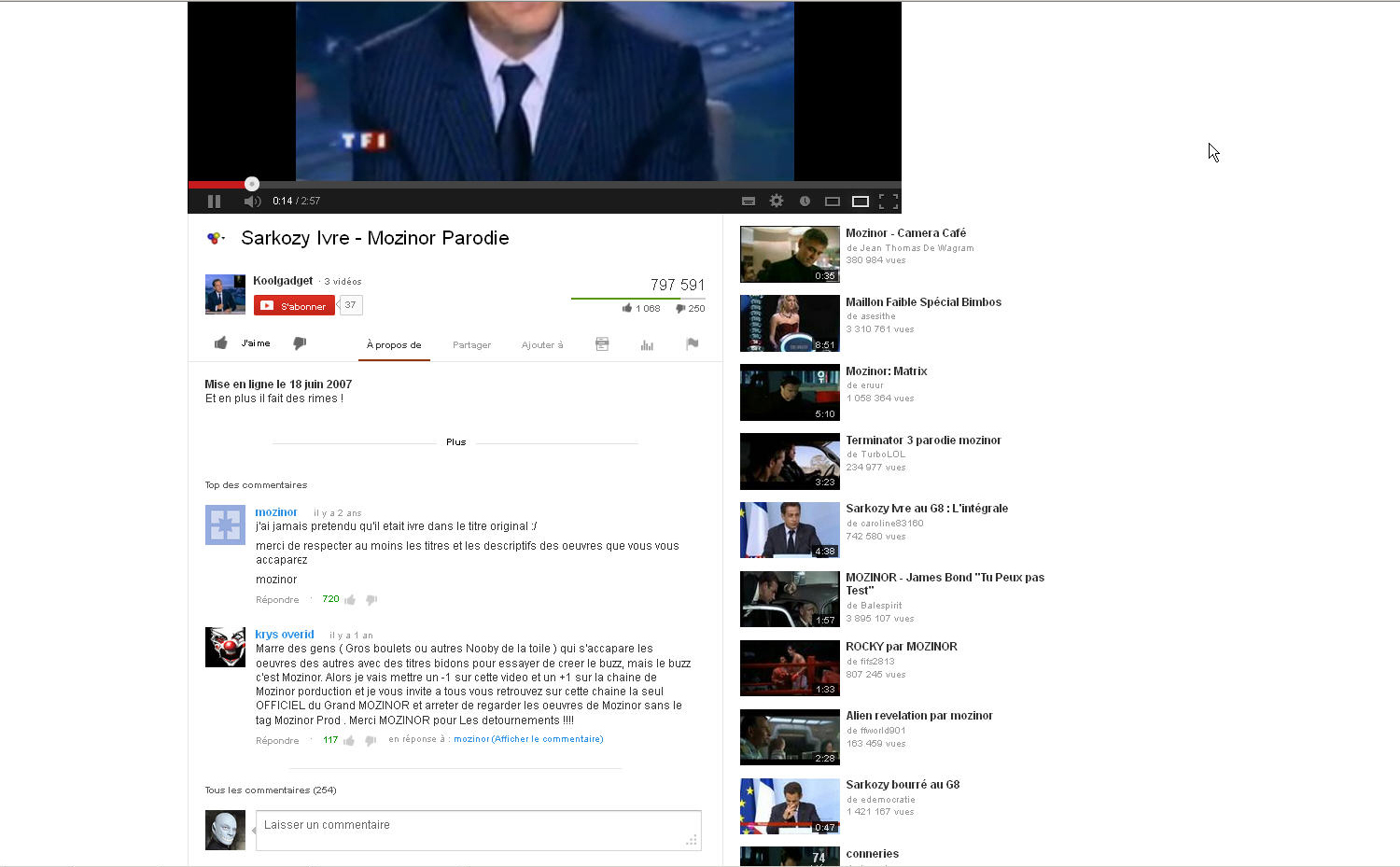Switch to small player size

click(833, 201)
